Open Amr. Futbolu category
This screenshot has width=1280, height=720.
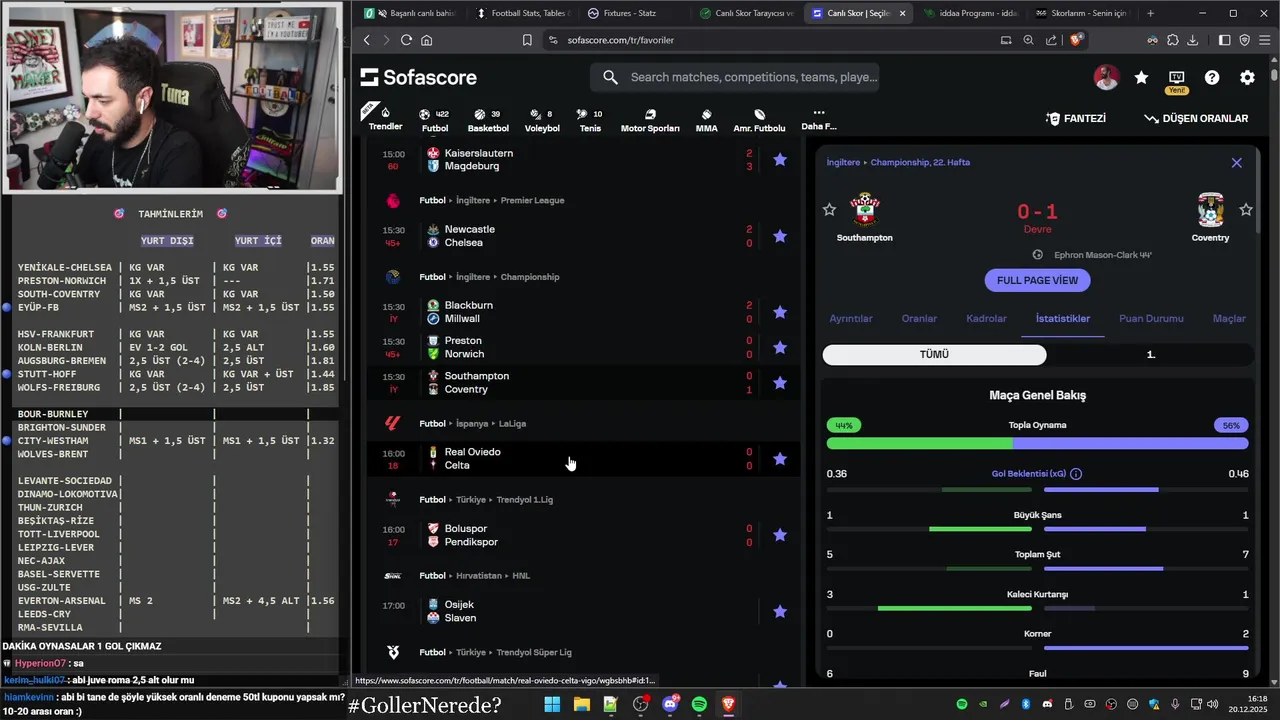[x=759, y=120]
